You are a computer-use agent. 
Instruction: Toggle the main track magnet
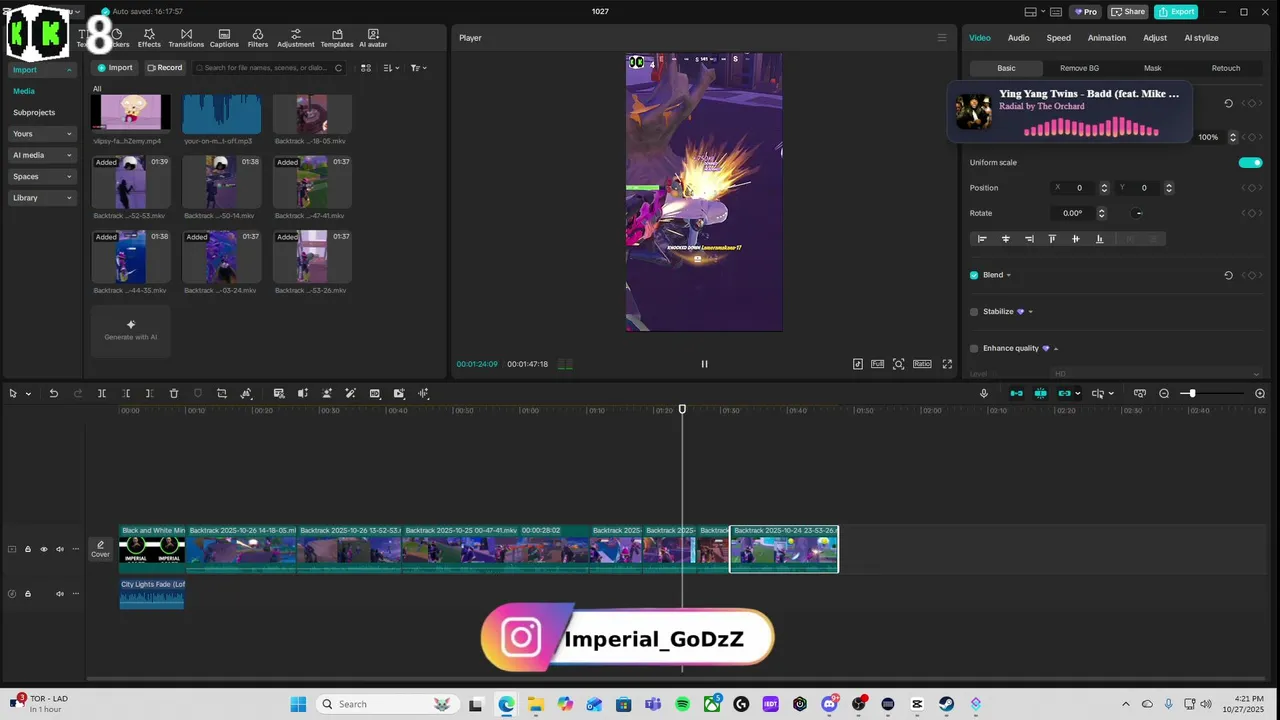[1016, 394]
